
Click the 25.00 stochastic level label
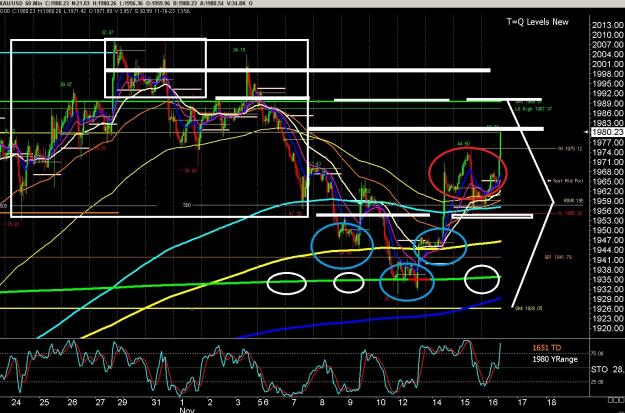tap(598, 382)
